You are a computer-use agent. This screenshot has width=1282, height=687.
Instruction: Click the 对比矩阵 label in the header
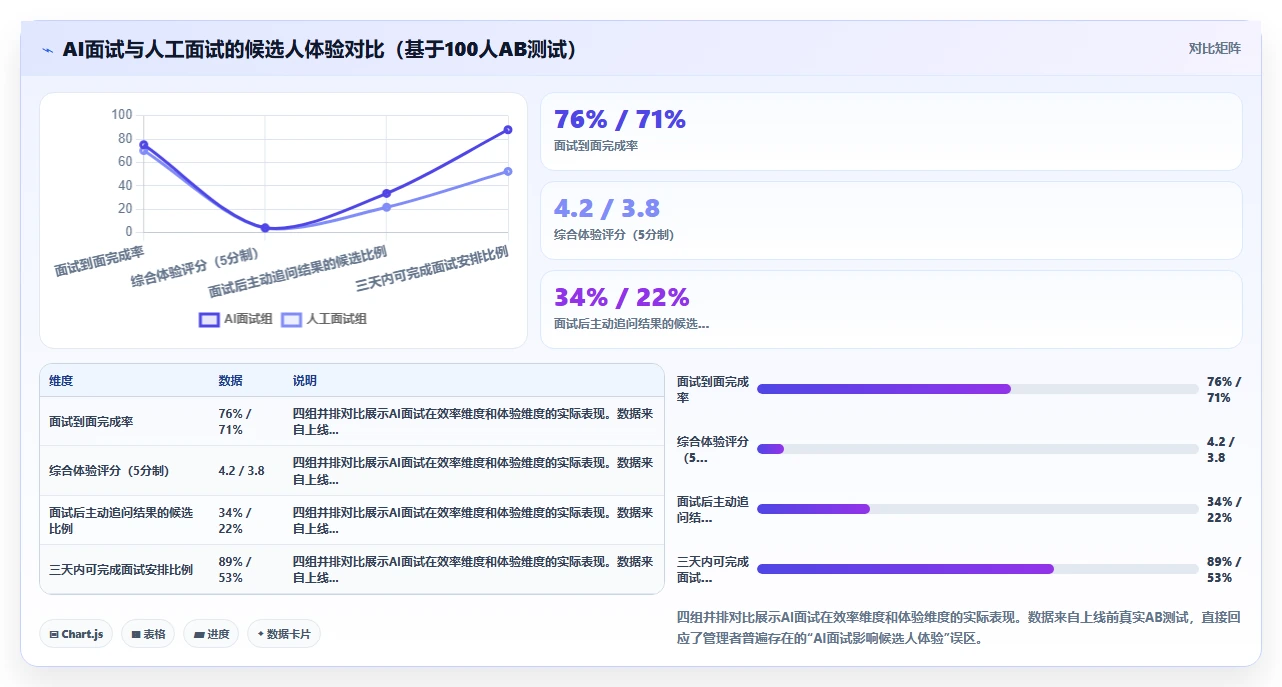(x=1214, y=48)
